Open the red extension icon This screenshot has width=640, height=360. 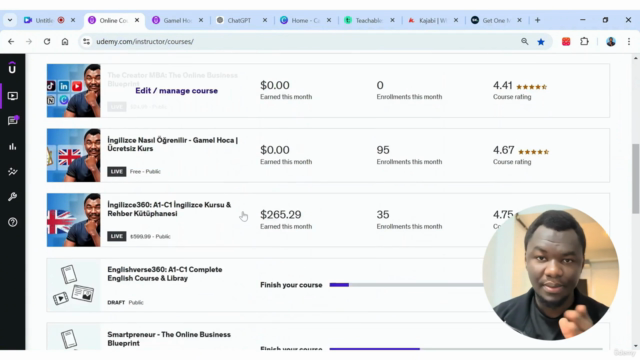[x=566, y=42]
